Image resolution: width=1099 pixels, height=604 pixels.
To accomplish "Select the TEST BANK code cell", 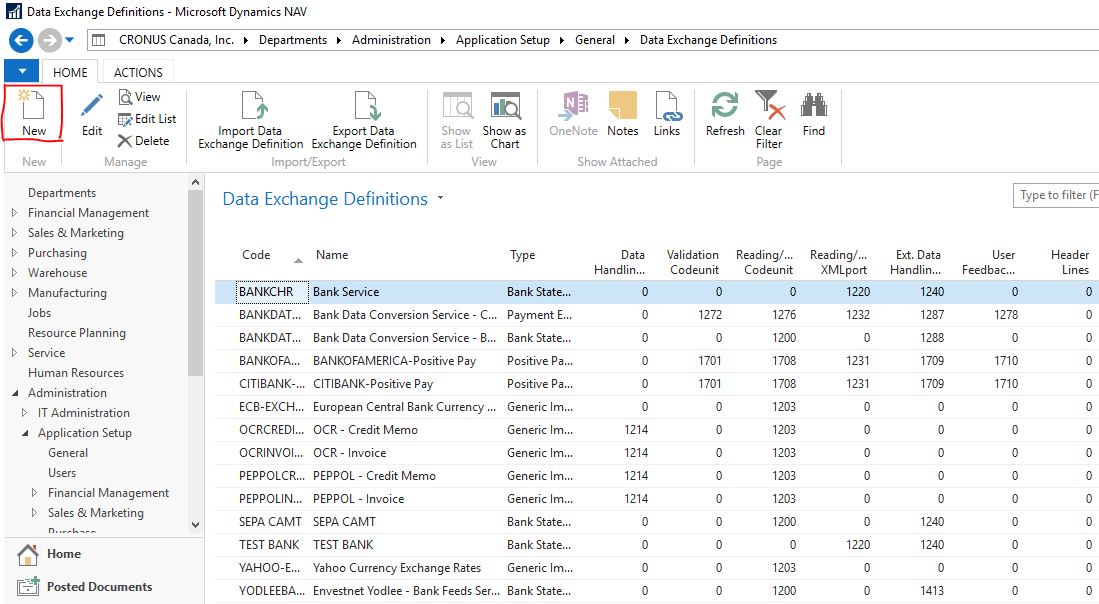I will [269, 545].
